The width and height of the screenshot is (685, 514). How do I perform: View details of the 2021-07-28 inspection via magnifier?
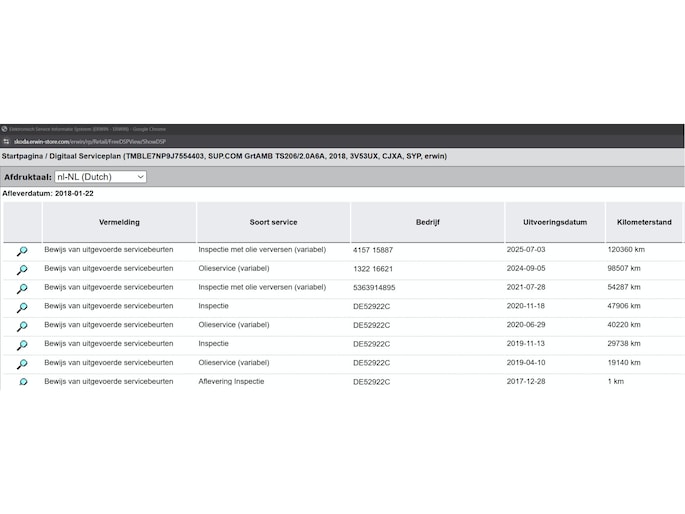[22, 289]
